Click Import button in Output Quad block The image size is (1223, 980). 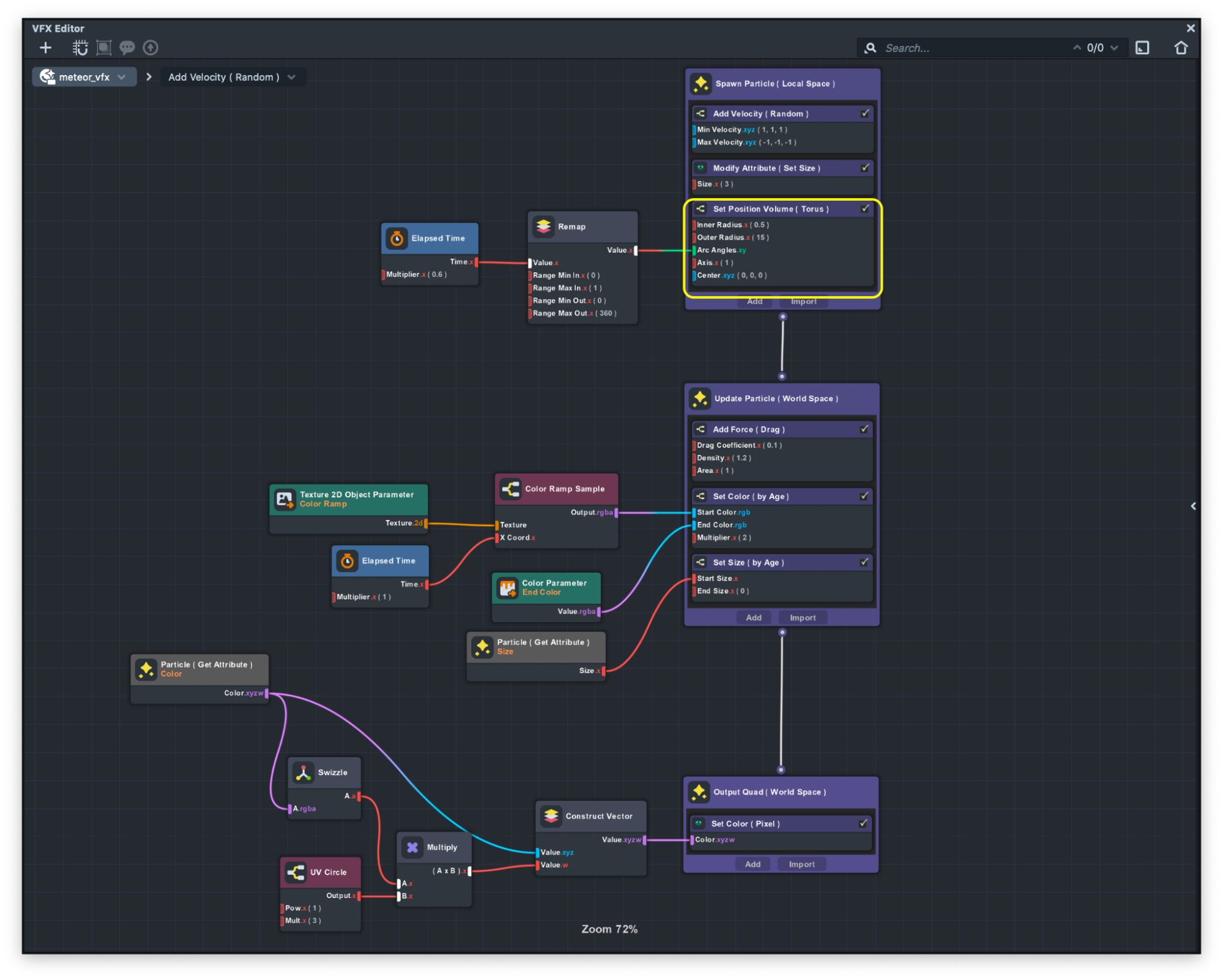[801, 864]
